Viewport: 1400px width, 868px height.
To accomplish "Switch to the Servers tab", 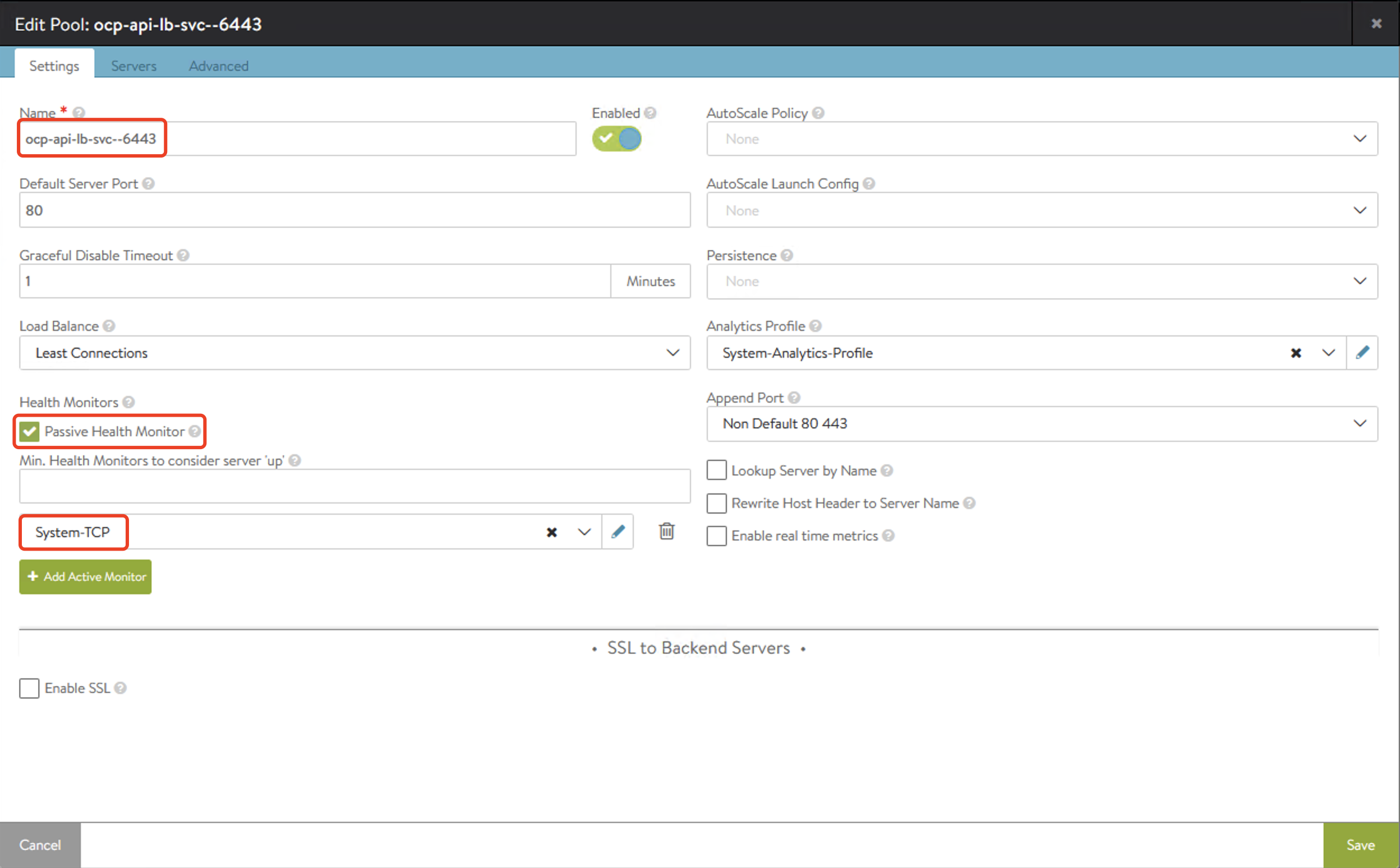I will tap(133, 66).
